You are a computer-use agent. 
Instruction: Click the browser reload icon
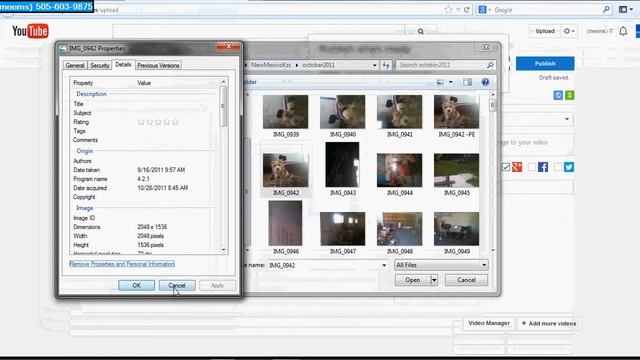point(467,9)
